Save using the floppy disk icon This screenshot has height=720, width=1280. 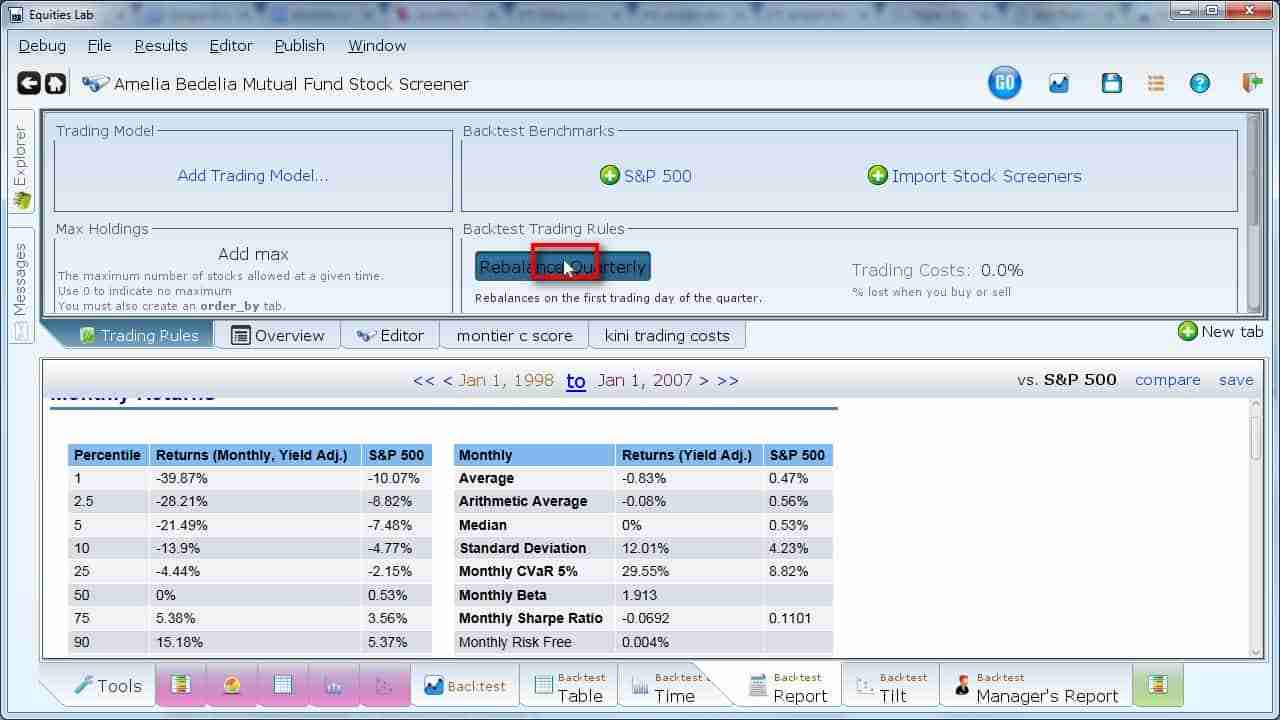coord(1111,84)
